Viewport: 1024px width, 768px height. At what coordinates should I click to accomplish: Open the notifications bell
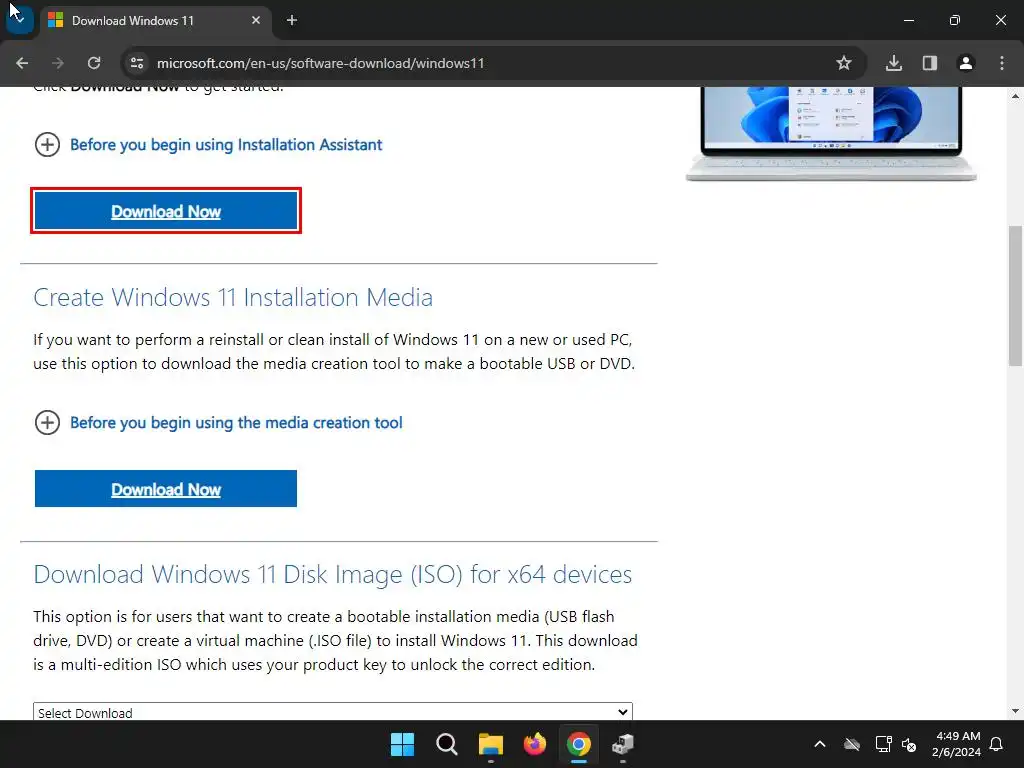[x=997, y=744]
